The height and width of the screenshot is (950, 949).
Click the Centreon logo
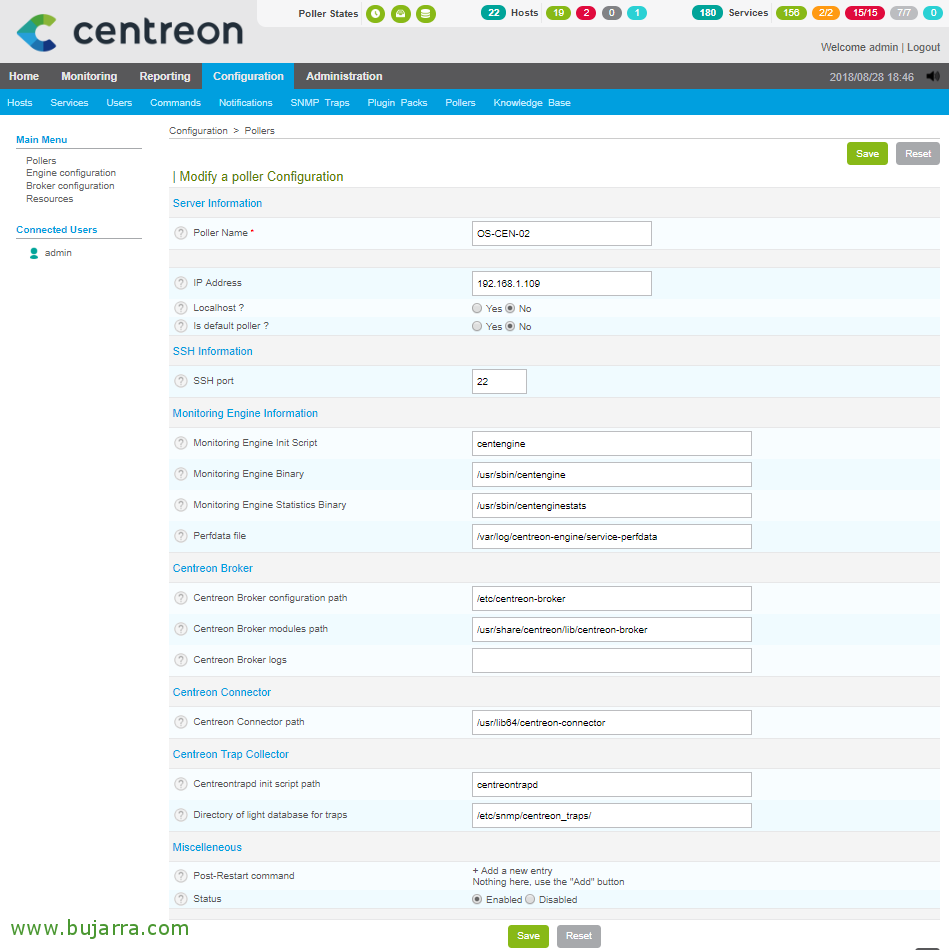coord(129,32)
